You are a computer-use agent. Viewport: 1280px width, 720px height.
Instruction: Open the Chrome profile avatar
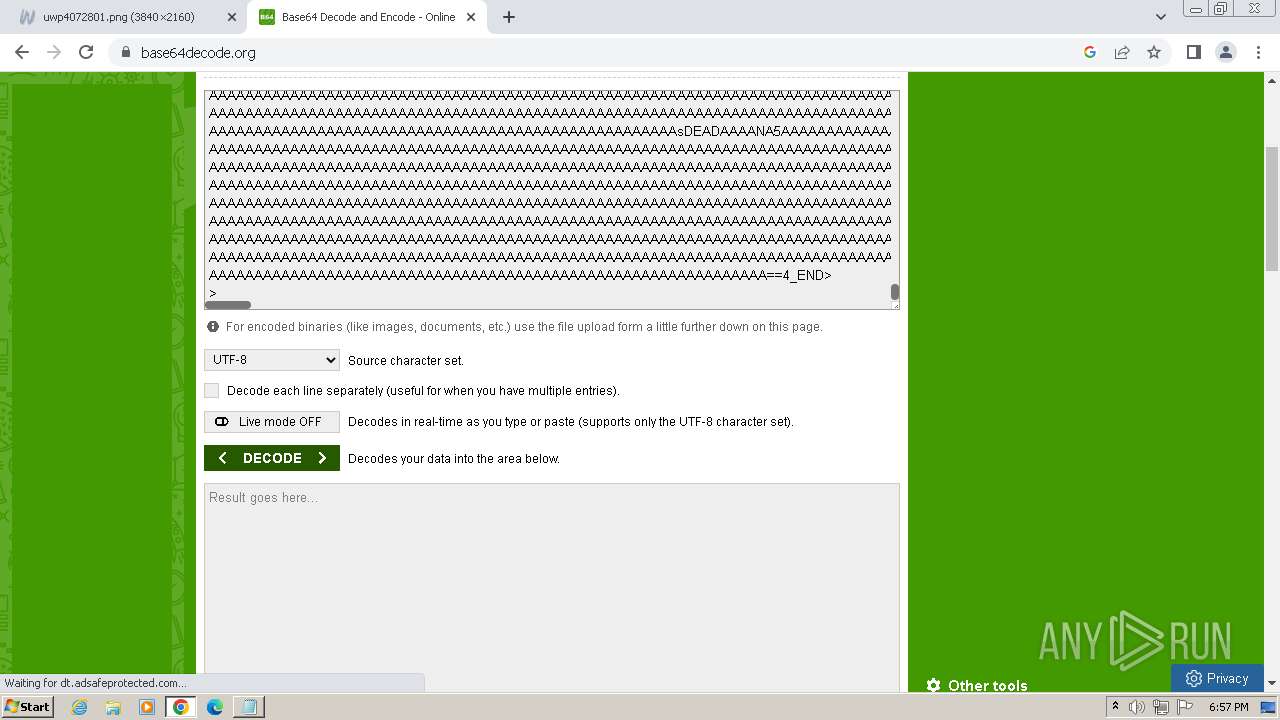click(1225, 52)
